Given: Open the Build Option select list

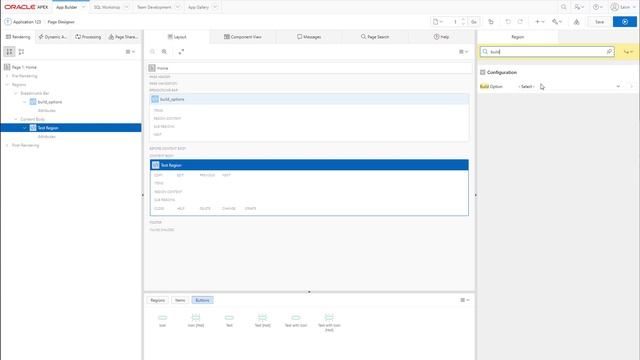Looking at the screenshot, I should (569, 87).
